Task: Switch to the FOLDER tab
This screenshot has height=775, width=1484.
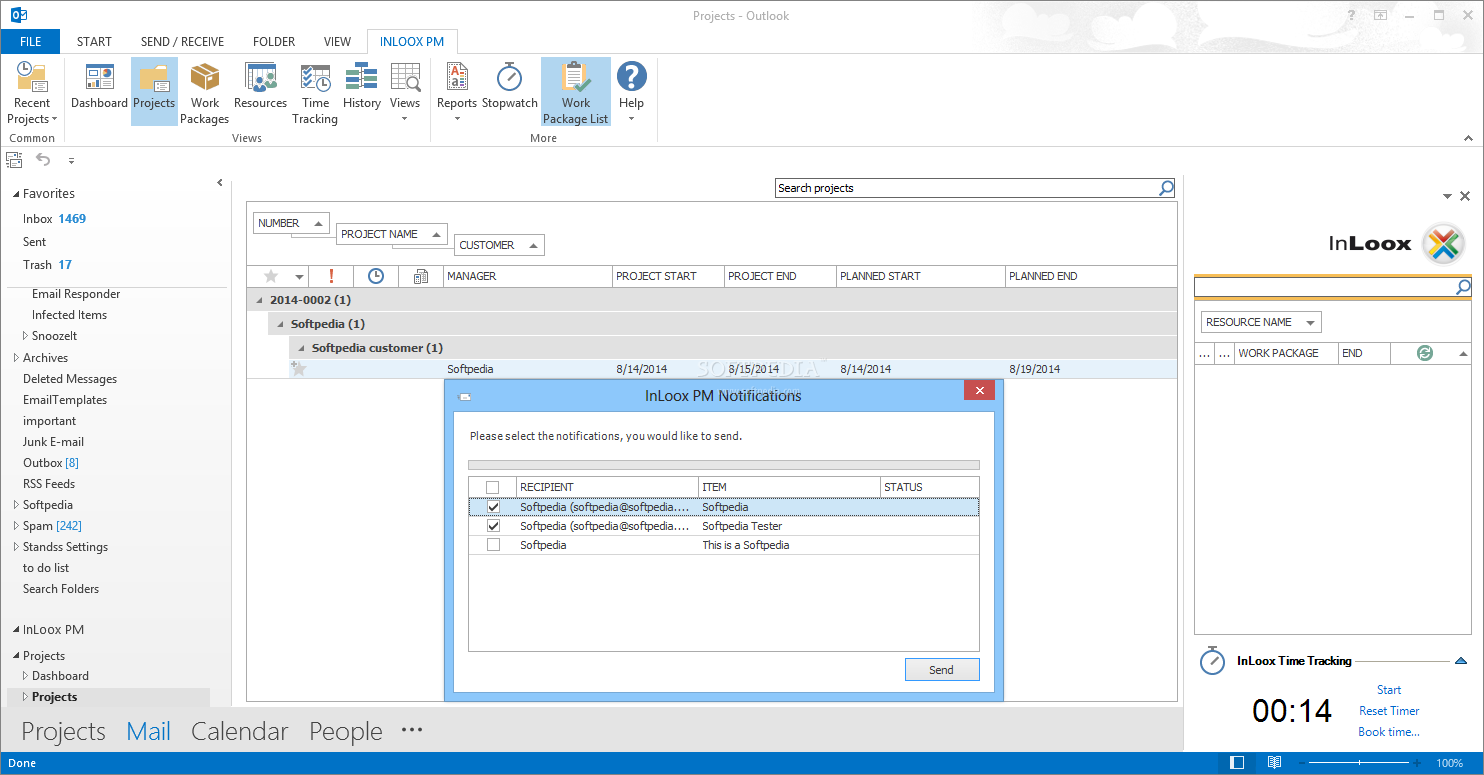Action: point(273,42)
